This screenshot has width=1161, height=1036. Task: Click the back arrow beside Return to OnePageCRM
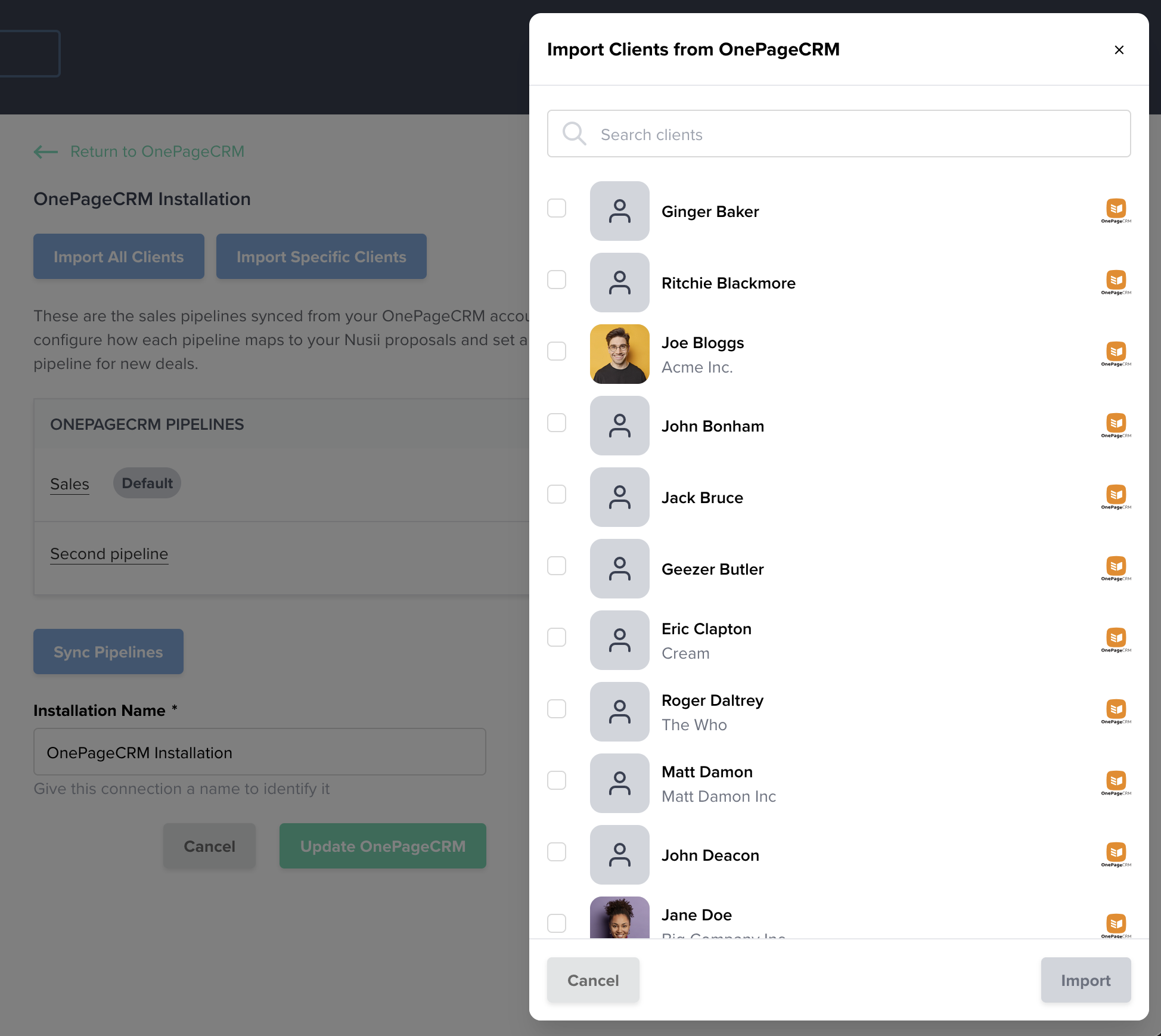coord(45,152)
